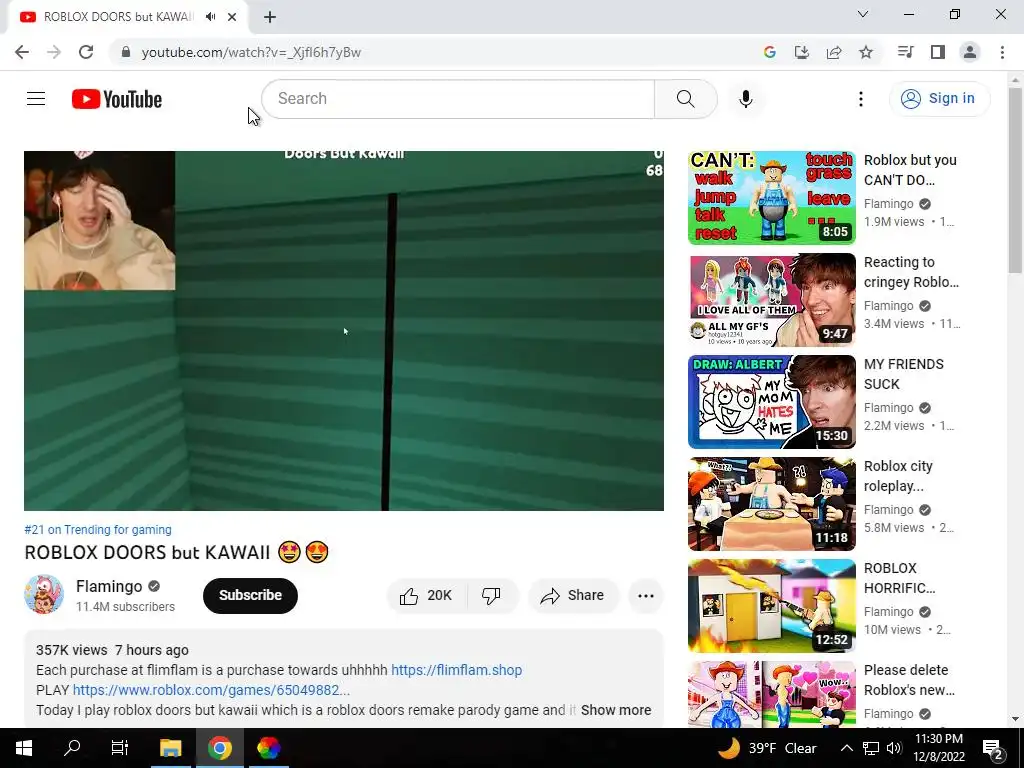Open the media control icon in Chrome
This screenshot has width=1024, height=768.
(906, 52)
